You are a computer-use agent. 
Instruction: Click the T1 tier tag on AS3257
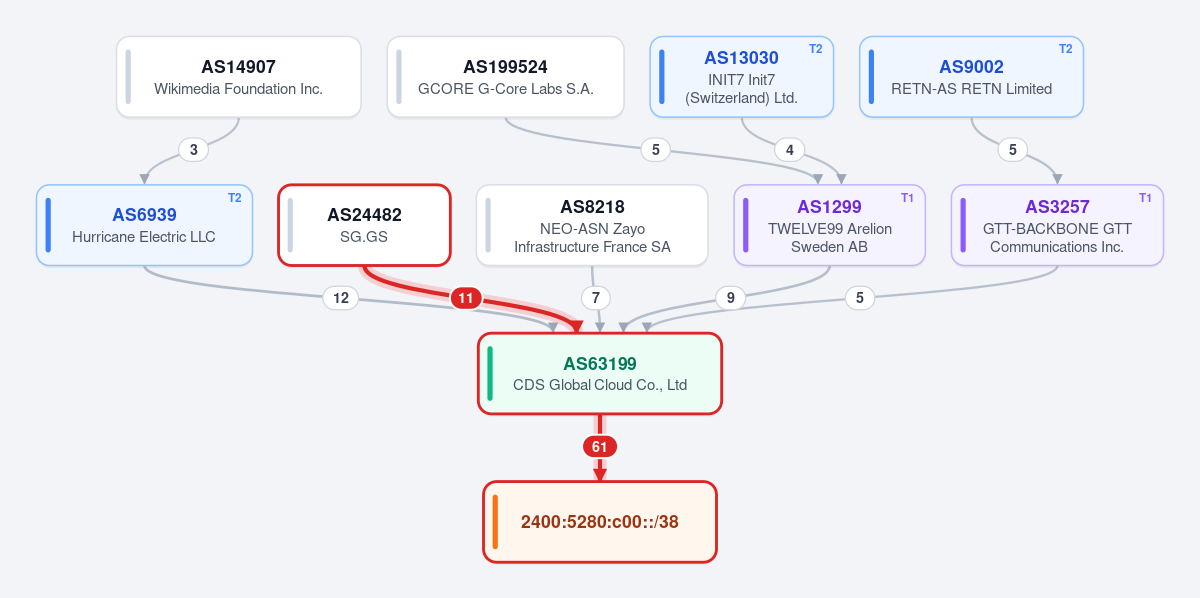tap(1145, 198)
